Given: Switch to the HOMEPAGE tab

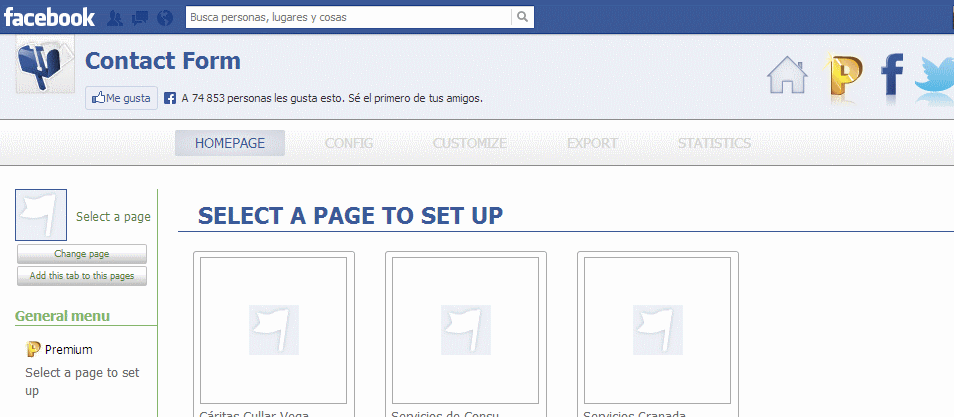Looking at the screenshot, I should tap(230, 143).
